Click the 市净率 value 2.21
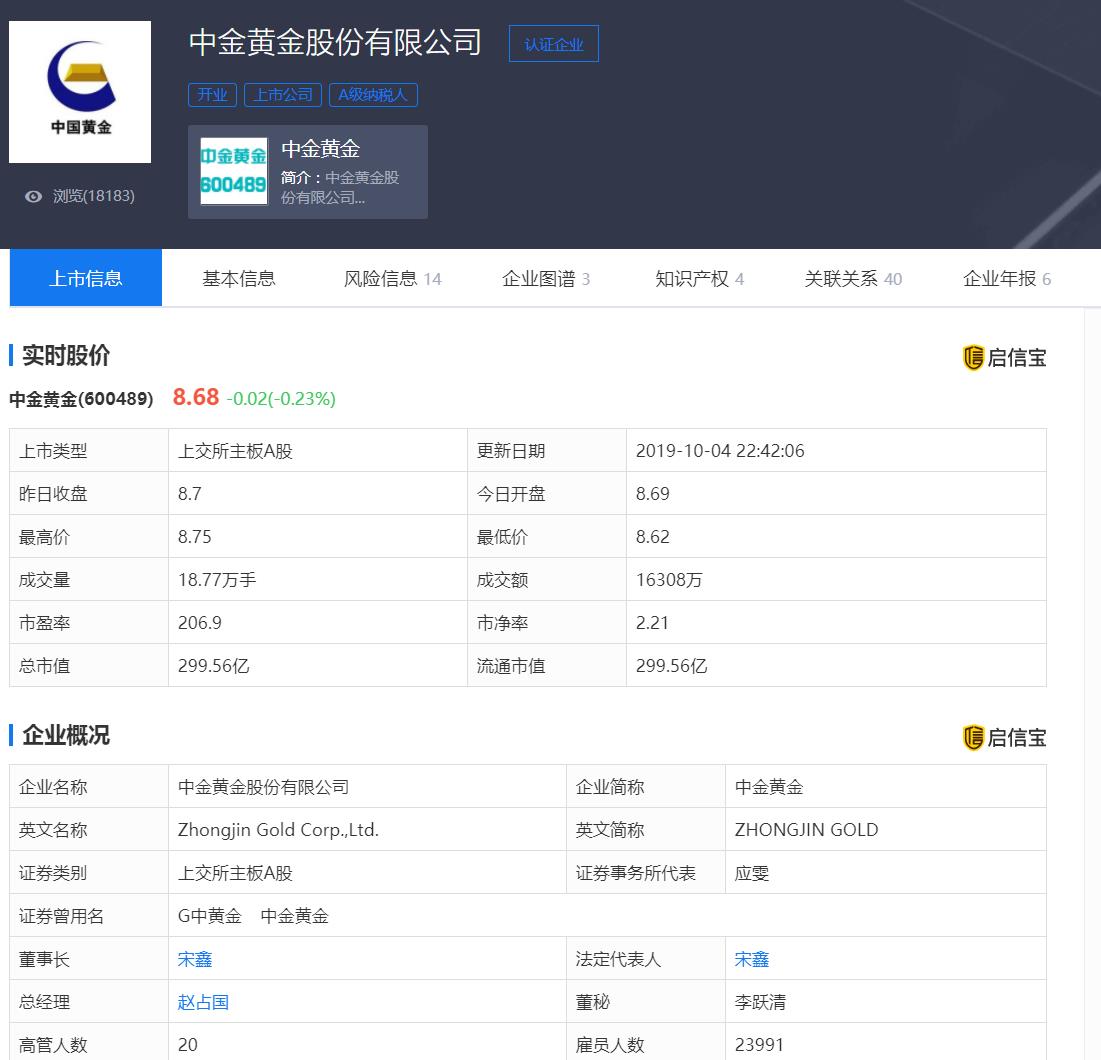Viewport: 1101px width, 1060px height. [x=652, y=623]
